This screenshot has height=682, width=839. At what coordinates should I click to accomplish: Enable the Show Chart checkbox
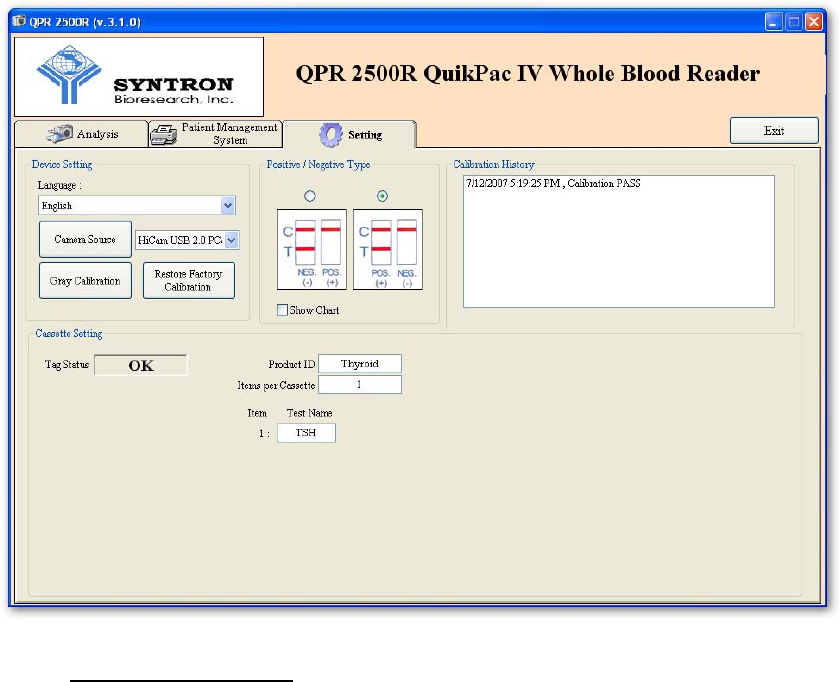pos(282,310)
